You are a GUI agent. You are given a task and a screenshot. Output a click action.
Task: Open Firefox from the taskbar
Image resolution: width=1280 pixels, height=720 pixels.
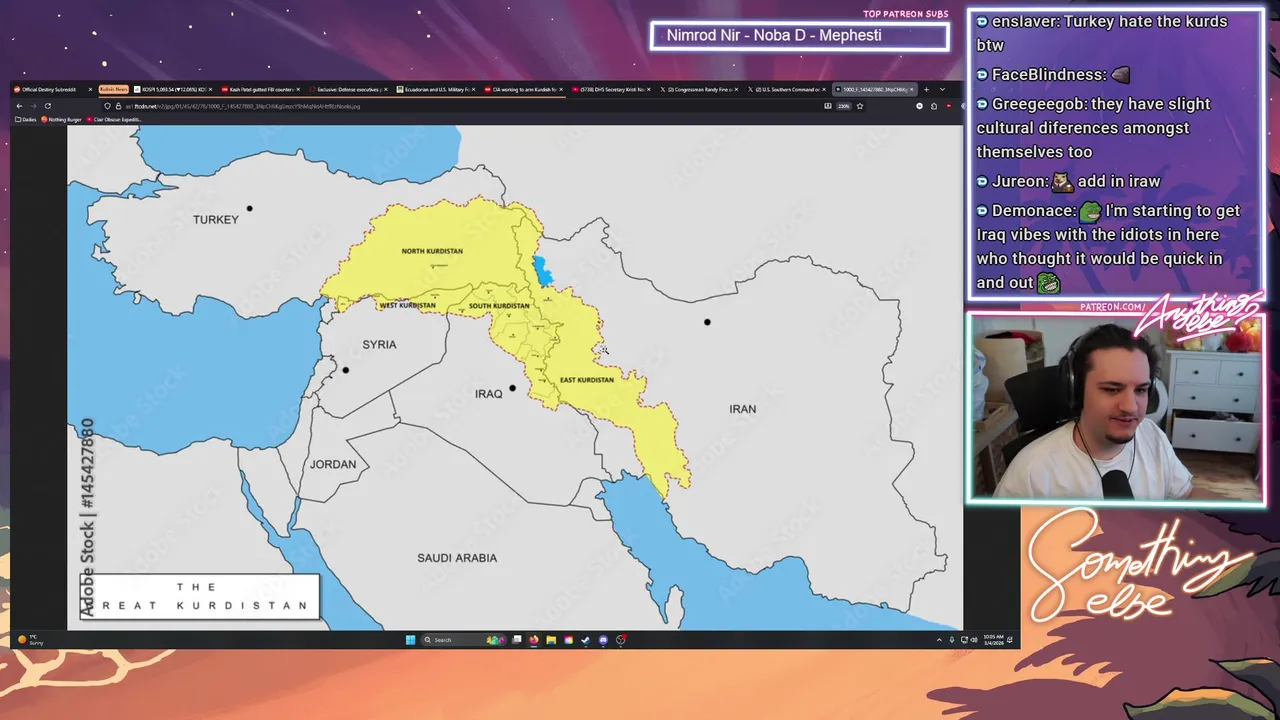[x=534, y=640]
